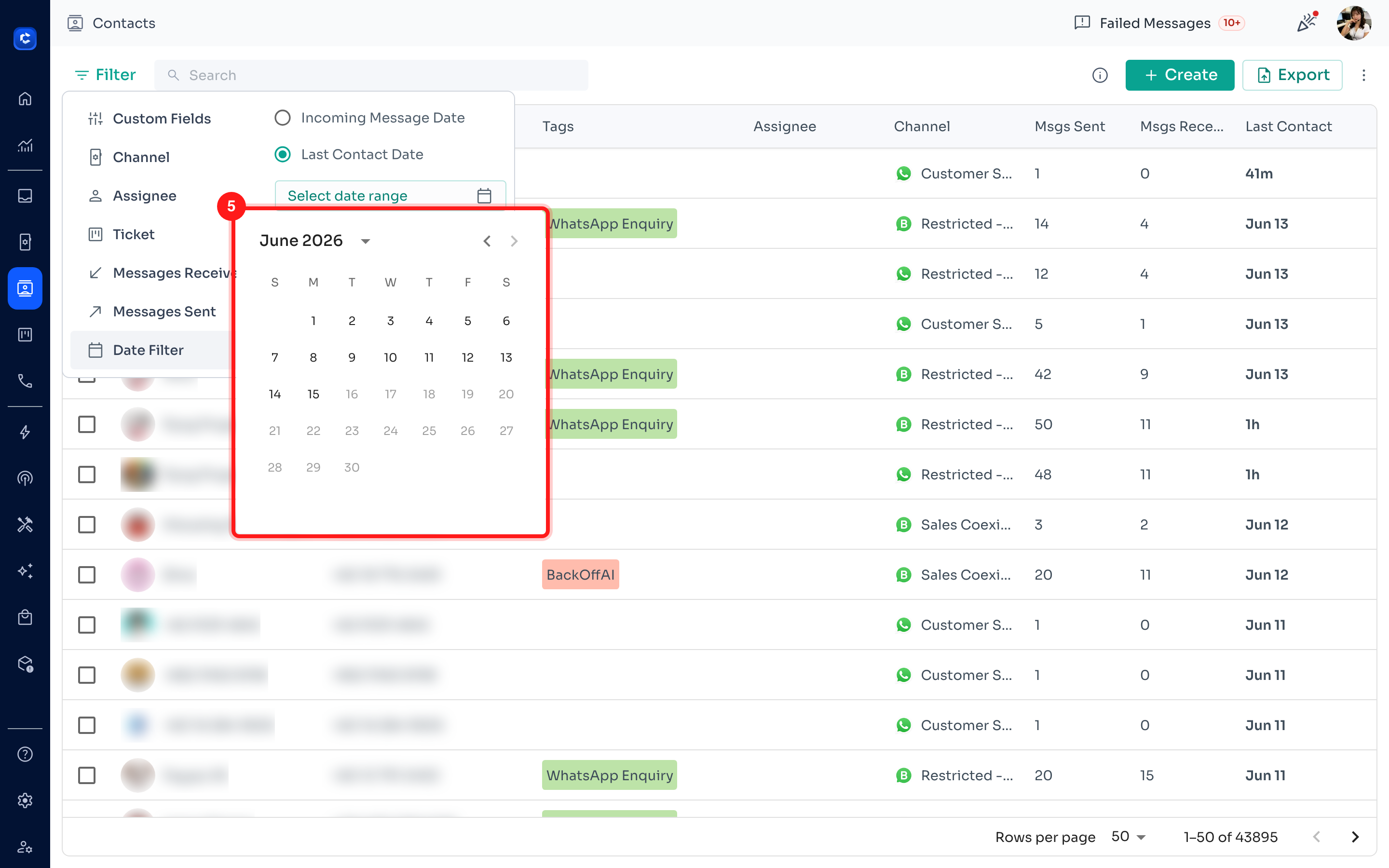The height and width of the screenshot is (868, 1389).
Task: Click the Export button
Action: [x=1292, y=75]
